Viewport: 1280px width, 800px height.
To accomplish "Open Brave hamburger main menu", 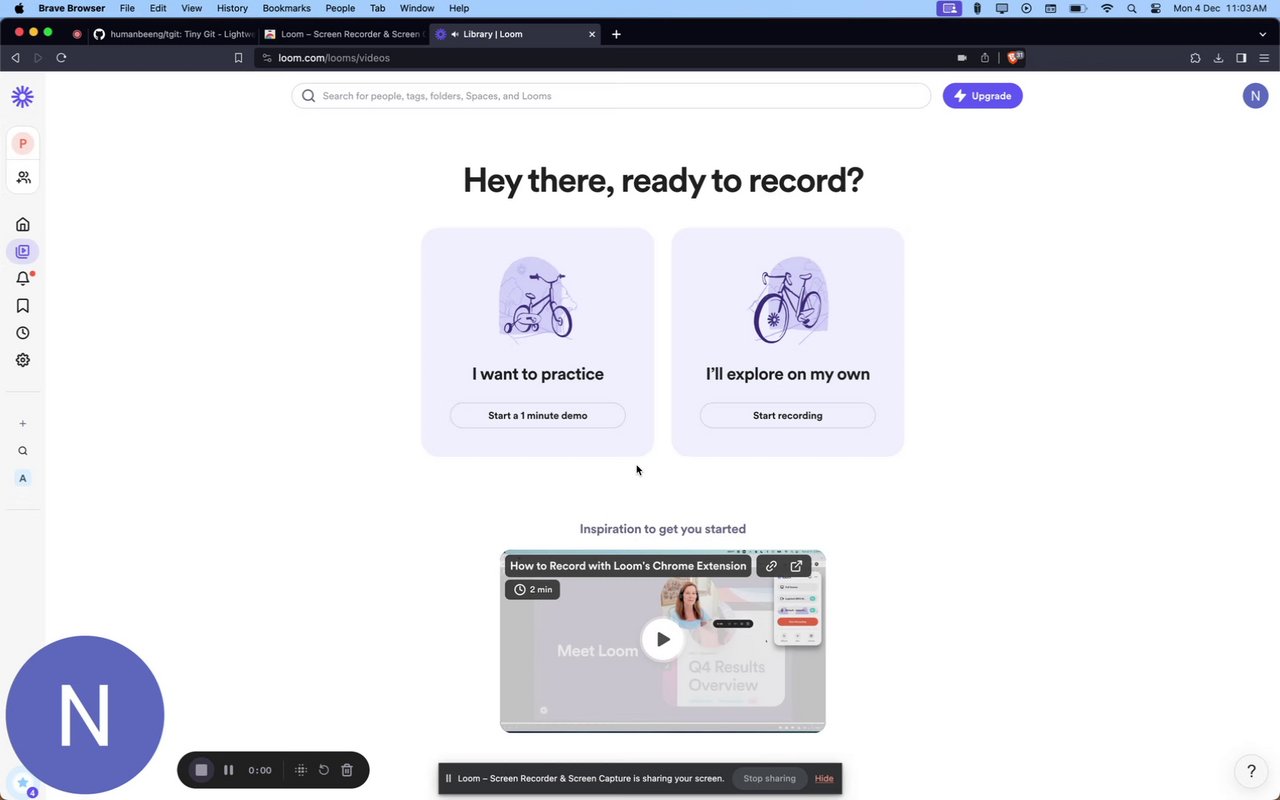I will click(1264, 58).
